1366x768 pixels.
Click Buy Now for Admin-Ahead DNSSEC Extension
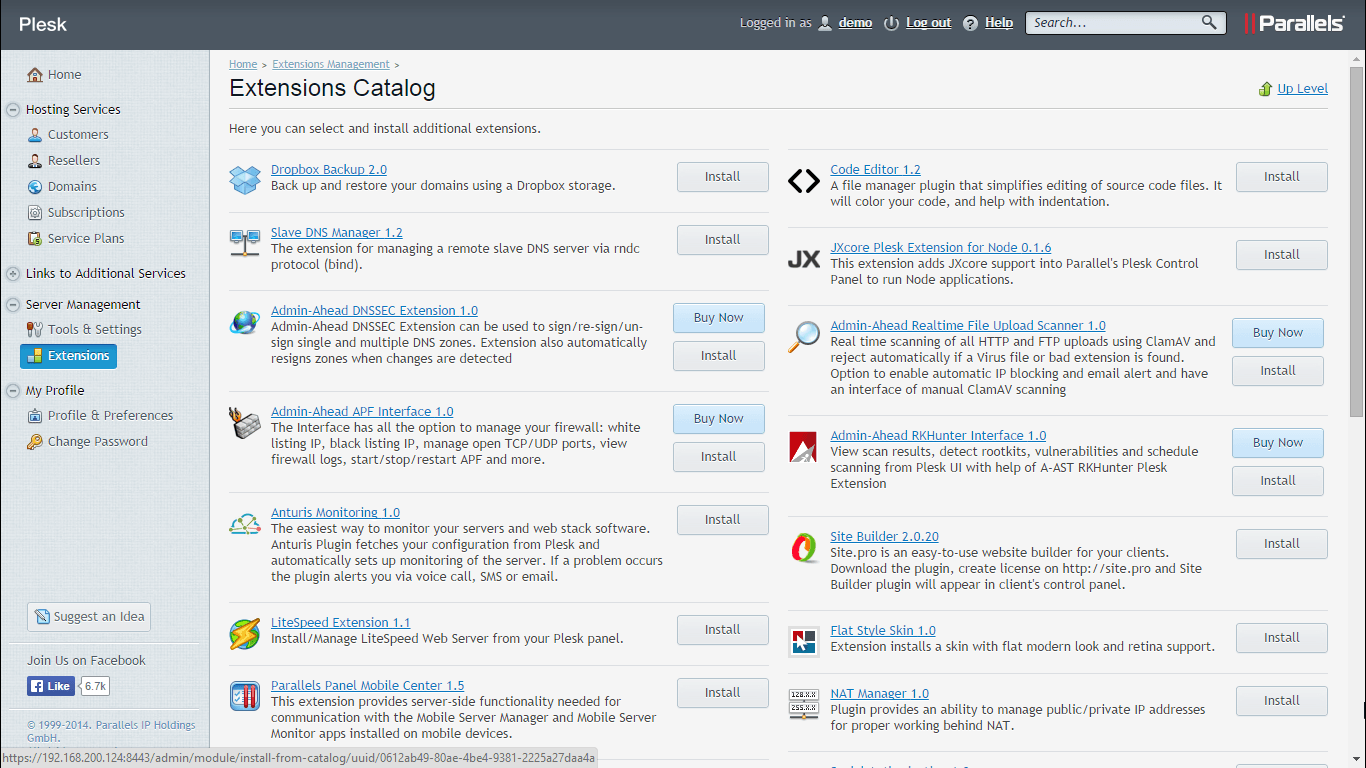coord(718,318)
